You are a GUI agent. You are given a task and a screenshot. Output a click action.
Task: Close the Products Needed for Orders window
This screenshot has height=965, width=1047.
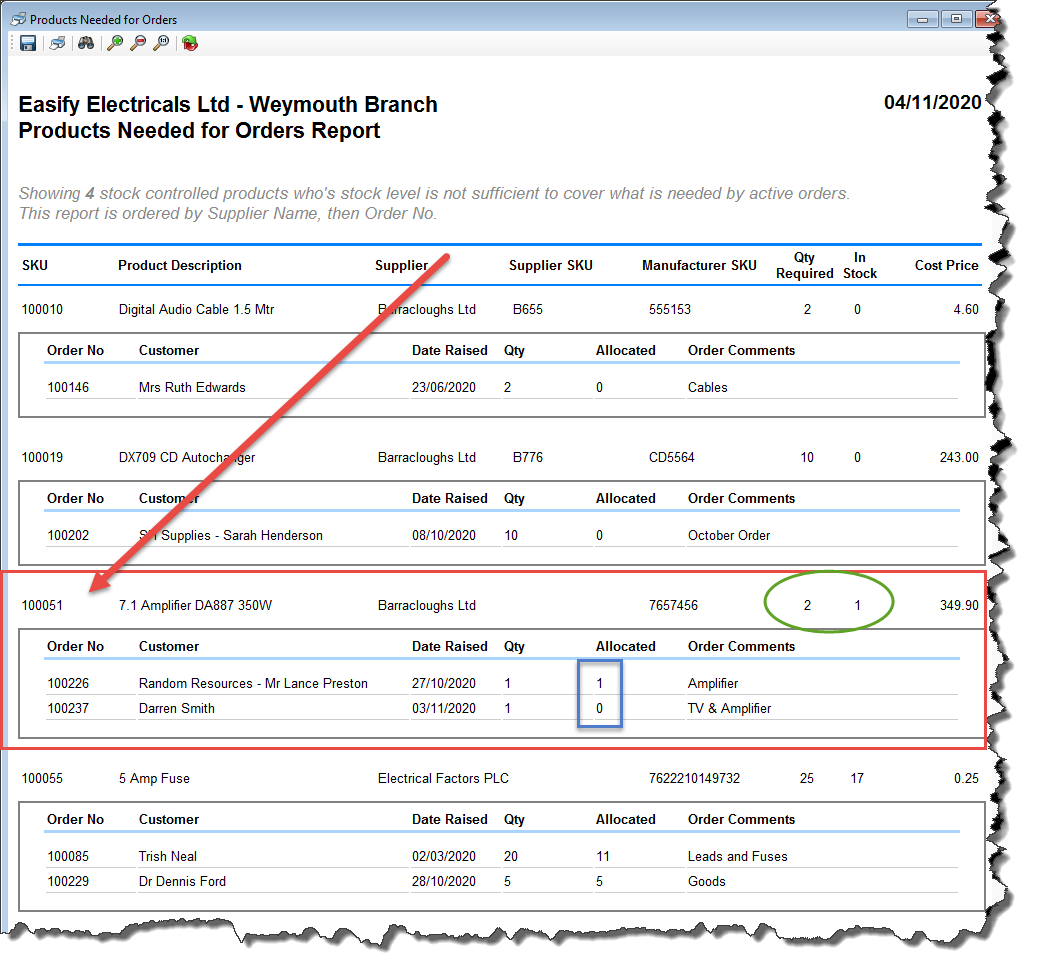tap(989, 18)
